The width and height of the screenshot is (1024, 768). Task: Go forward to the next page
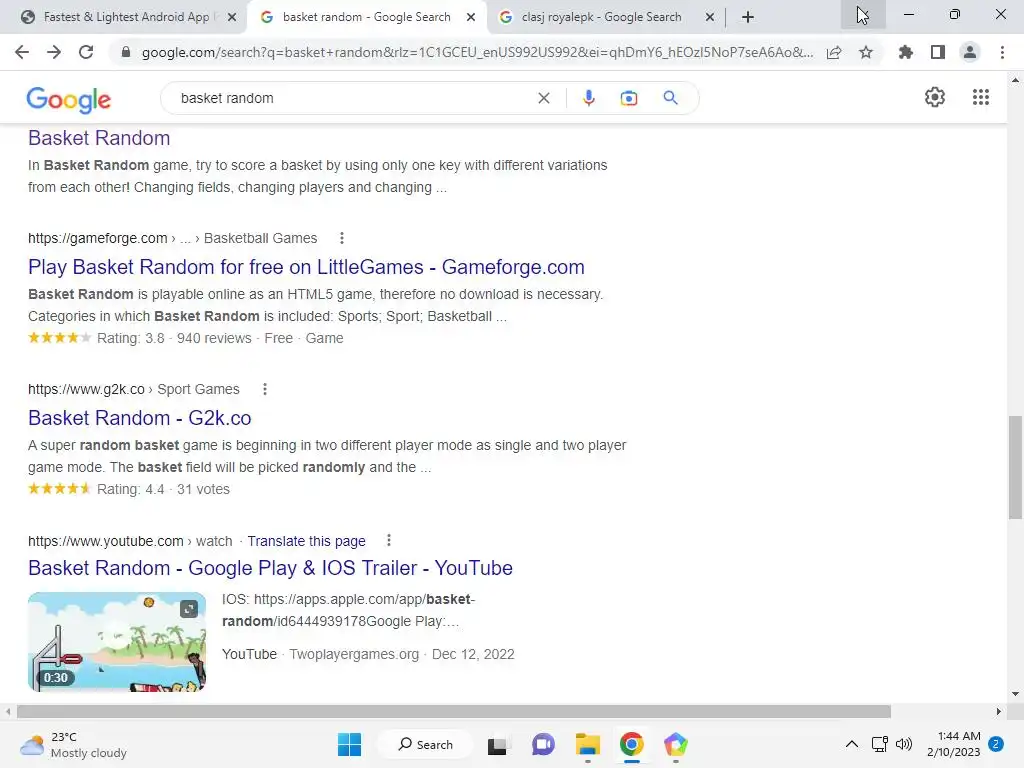[x=54, y=52]
